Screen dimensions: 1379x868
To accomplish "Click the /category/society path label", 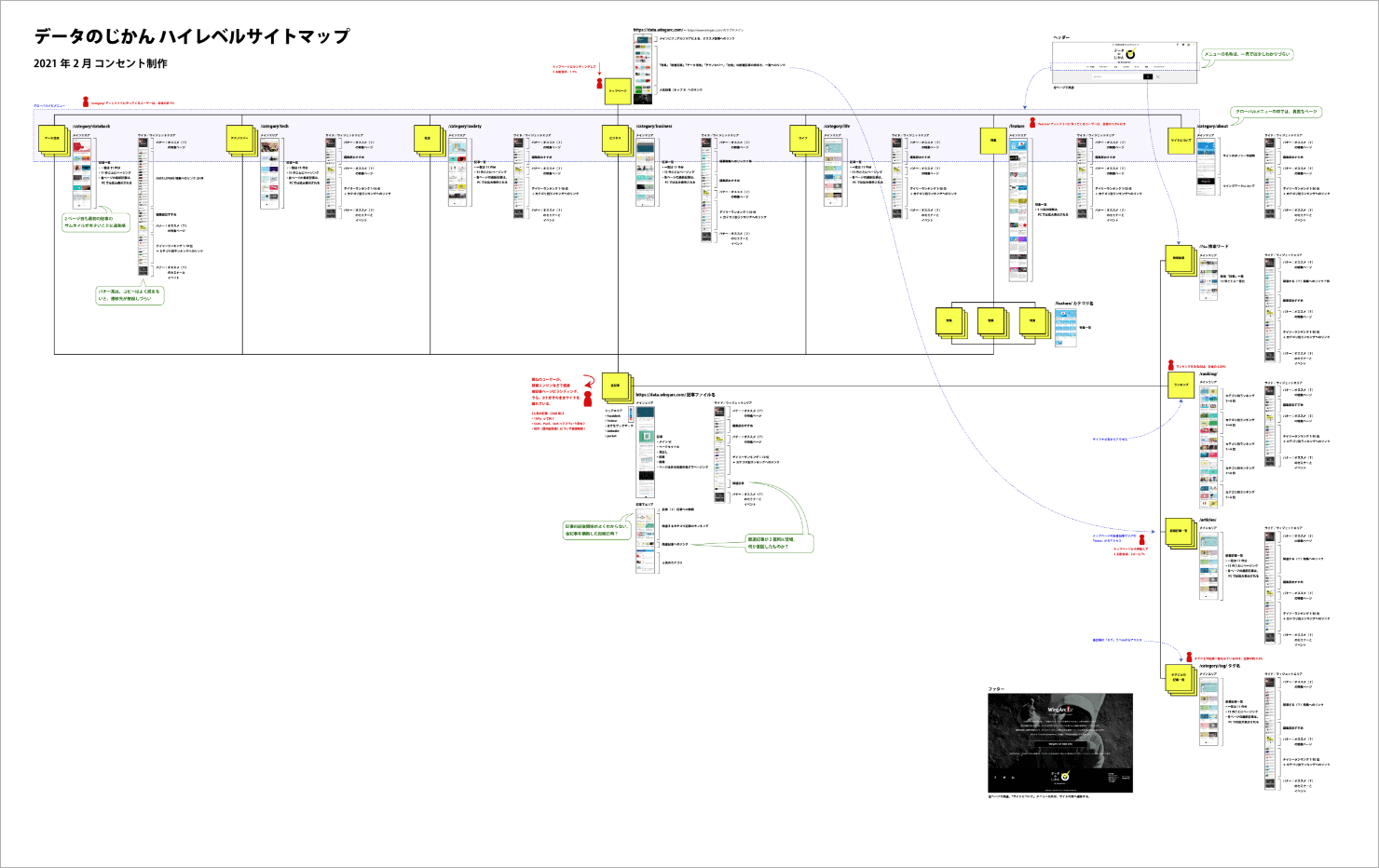I will click(x=464, y=126).
